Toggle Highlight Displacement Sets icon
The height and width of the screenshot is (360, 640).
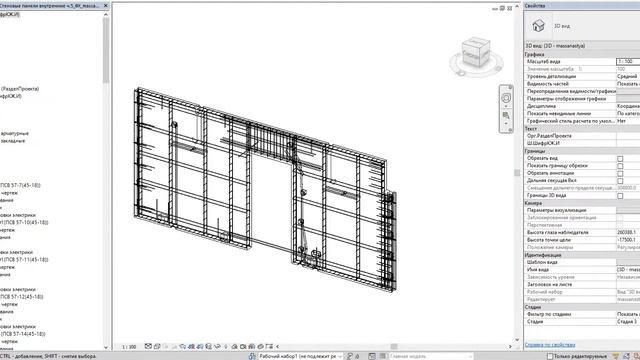(x=261, y=346)
